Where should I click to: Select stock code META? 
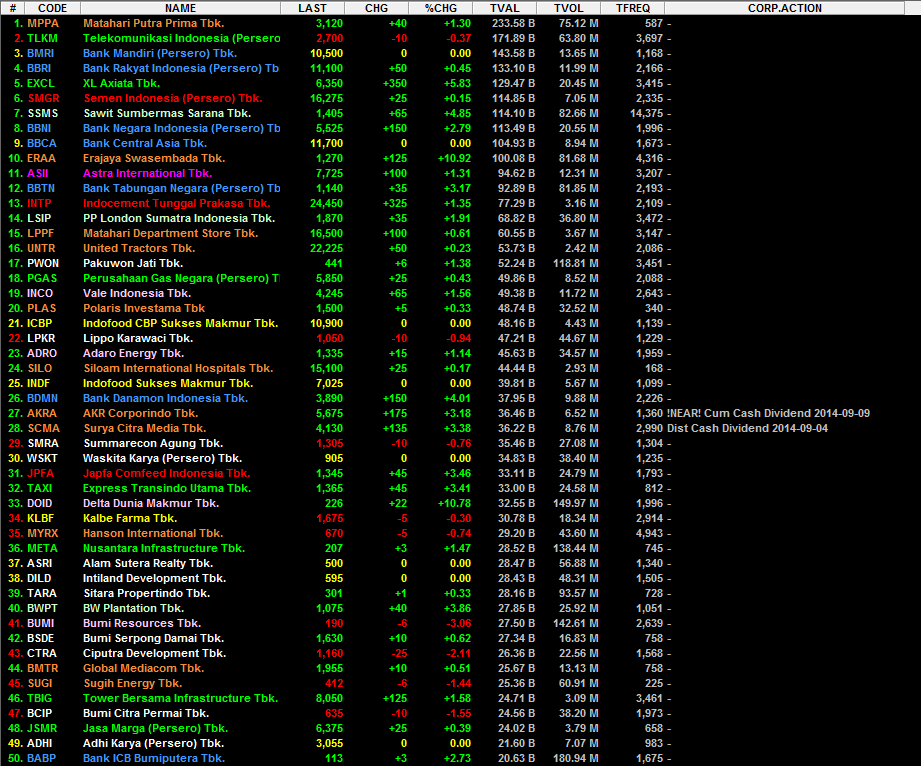pyautogui.click(x=42, y=548)
